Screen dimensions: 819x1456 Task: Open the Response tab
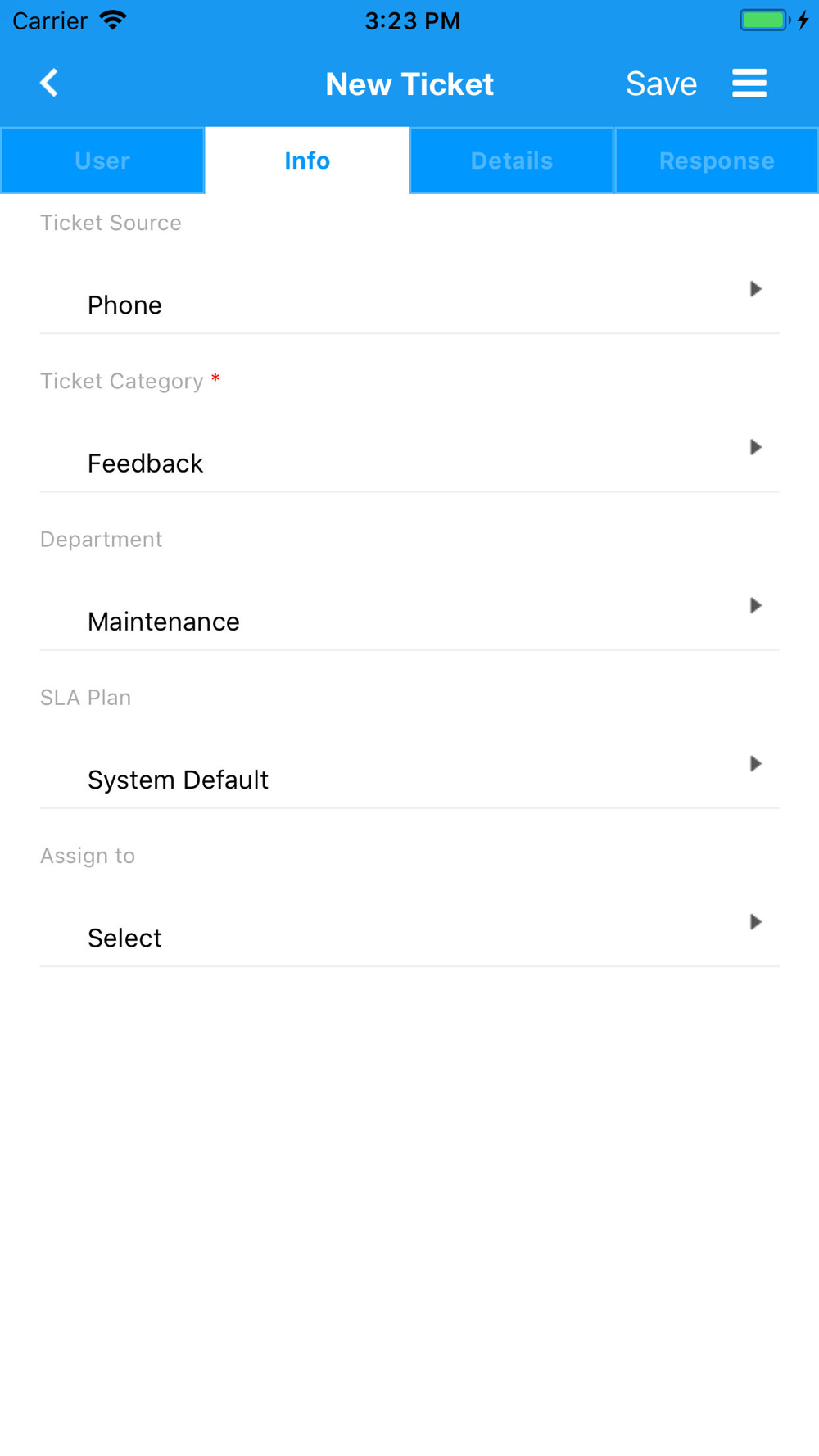pyautogui.click(x=717, y=161)
